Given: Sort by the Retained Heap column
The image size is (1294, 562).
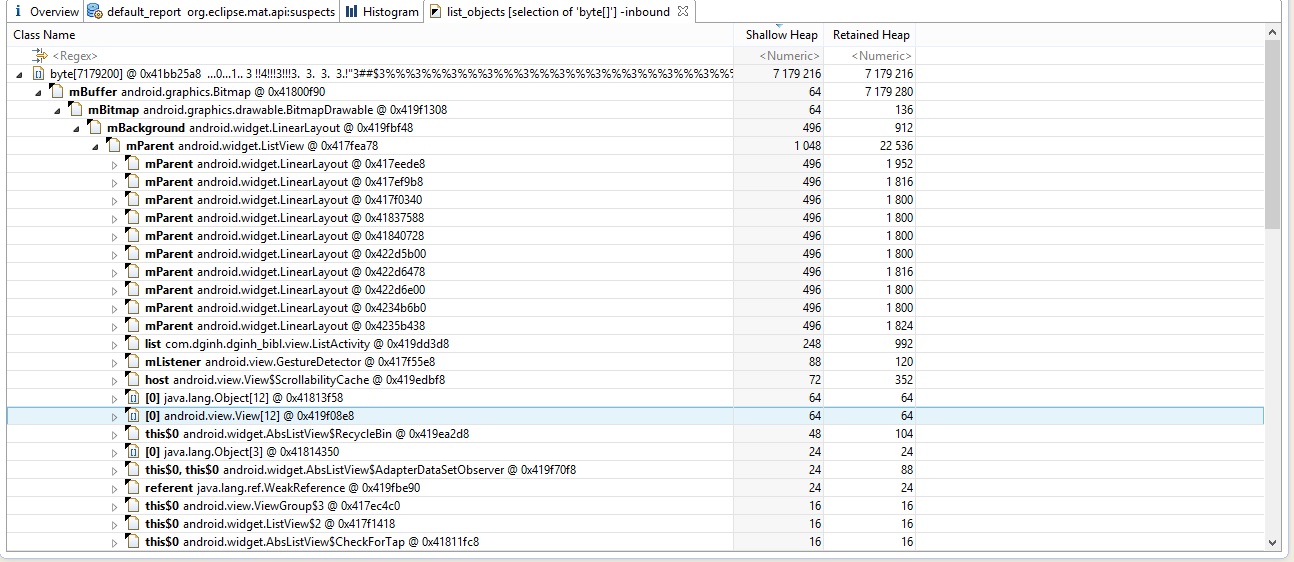Looking at the screenshot, I should coord(871,35).
